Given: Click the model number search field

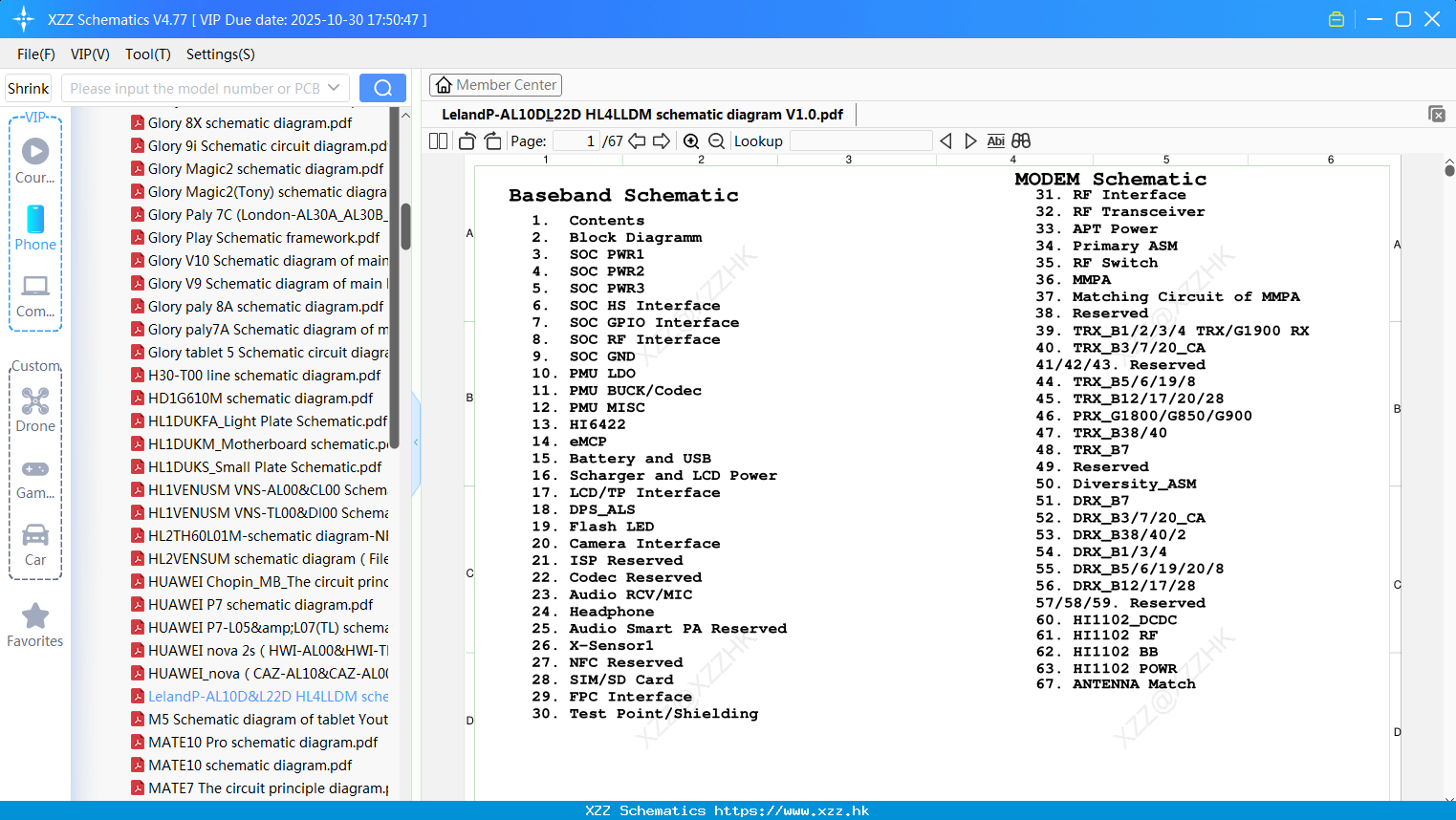Looking at the screenshot, I should [195, 88].
